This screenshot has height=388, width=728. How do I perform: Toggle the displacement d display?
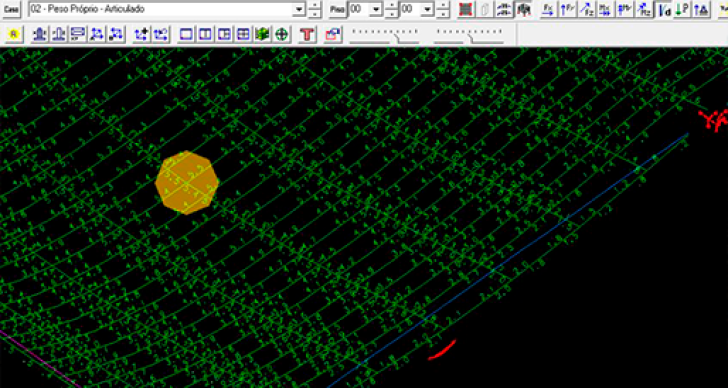coord(664,9)
